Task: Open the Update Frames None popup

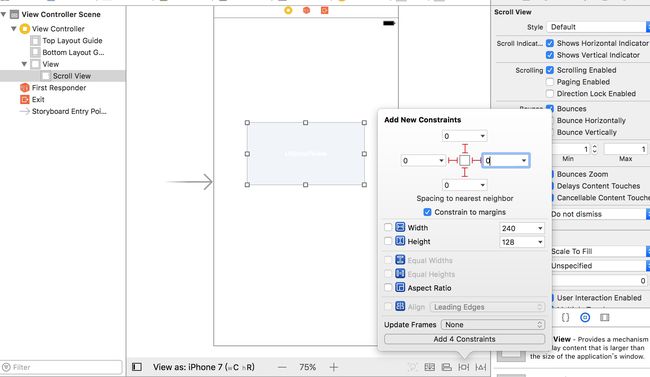Action: (493, 325)
